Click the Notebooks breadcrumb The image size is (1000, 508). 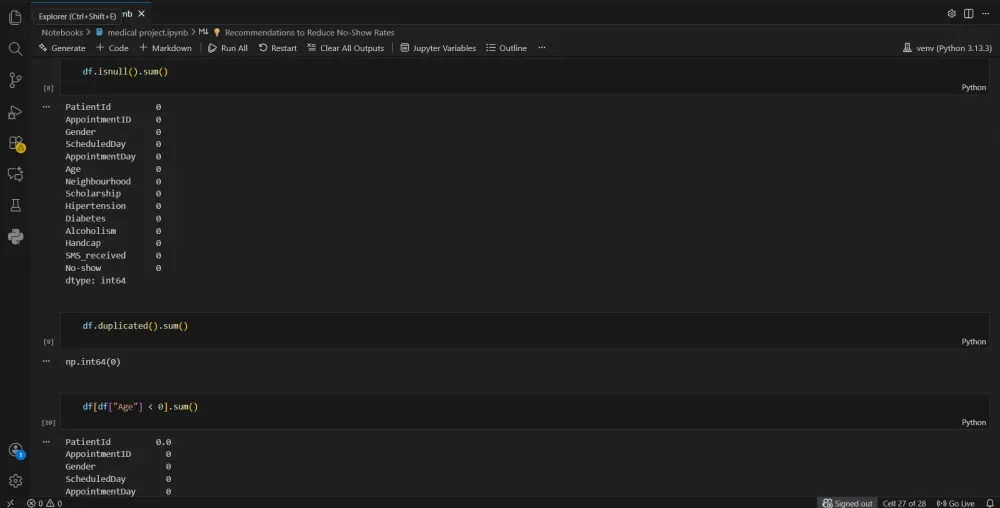(x=62, y=33)
